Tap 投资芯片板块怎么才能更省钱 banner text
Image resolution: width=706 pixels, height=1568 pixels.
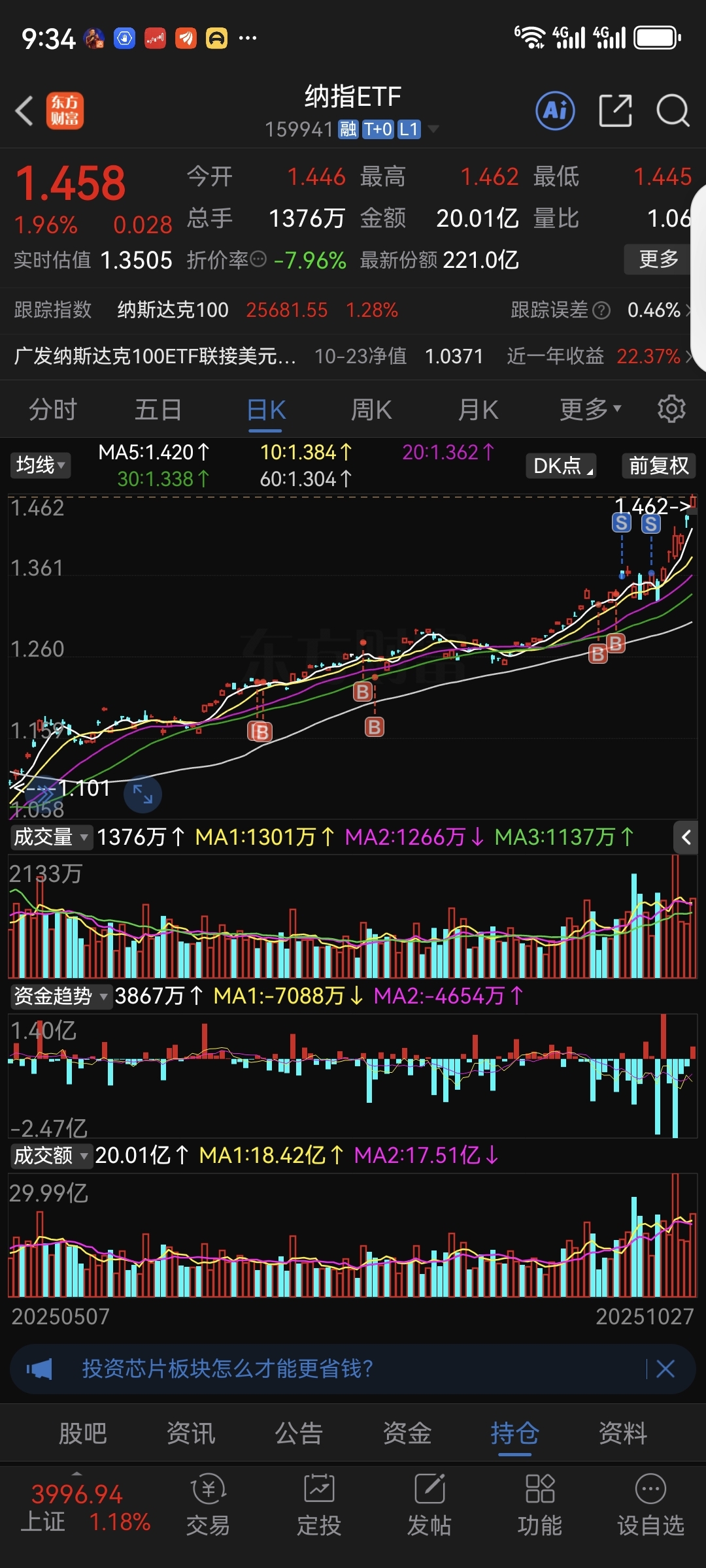tap(227, 1368)
